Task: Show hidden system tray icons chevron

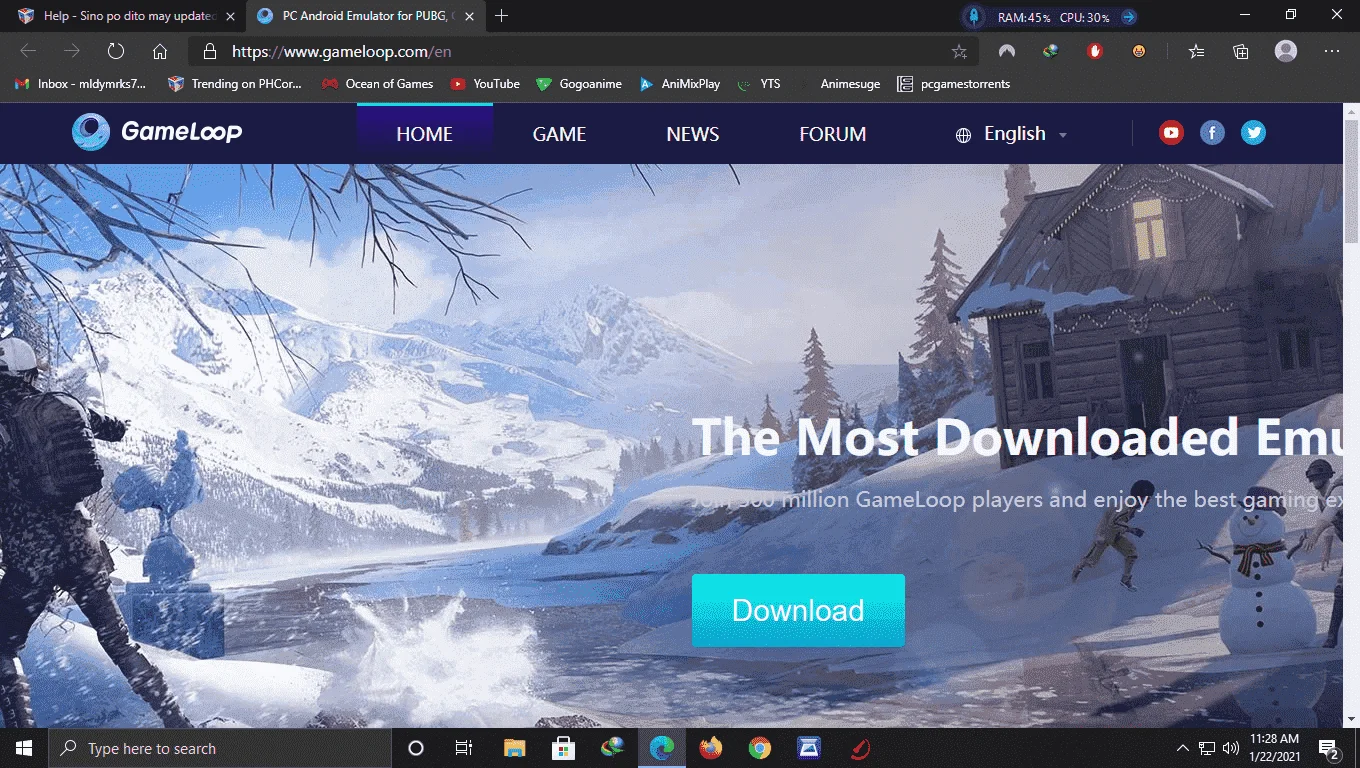Action: click(1183, 748)
